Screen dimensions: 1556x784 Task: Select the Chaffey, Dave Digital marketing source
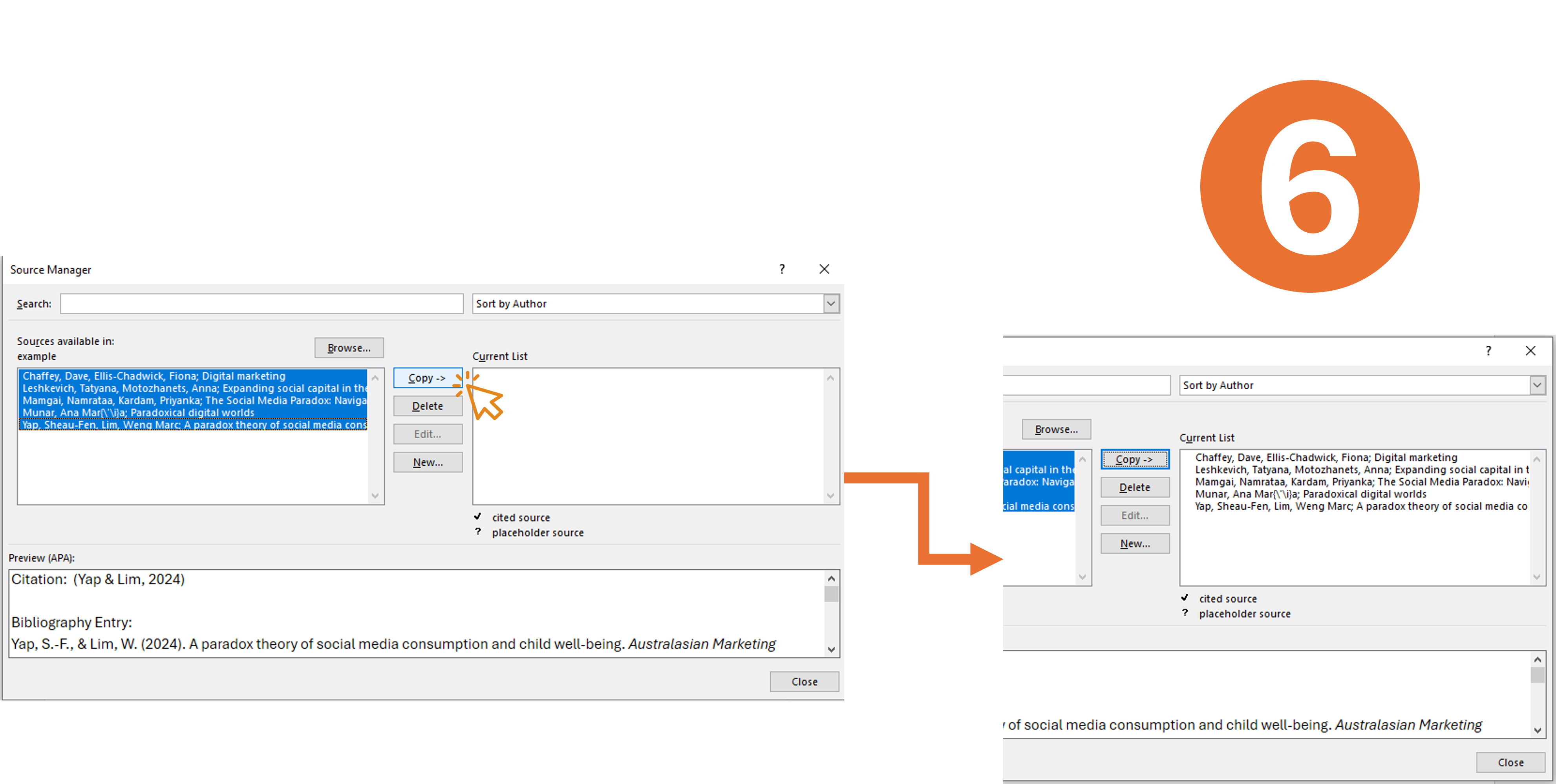154,376
